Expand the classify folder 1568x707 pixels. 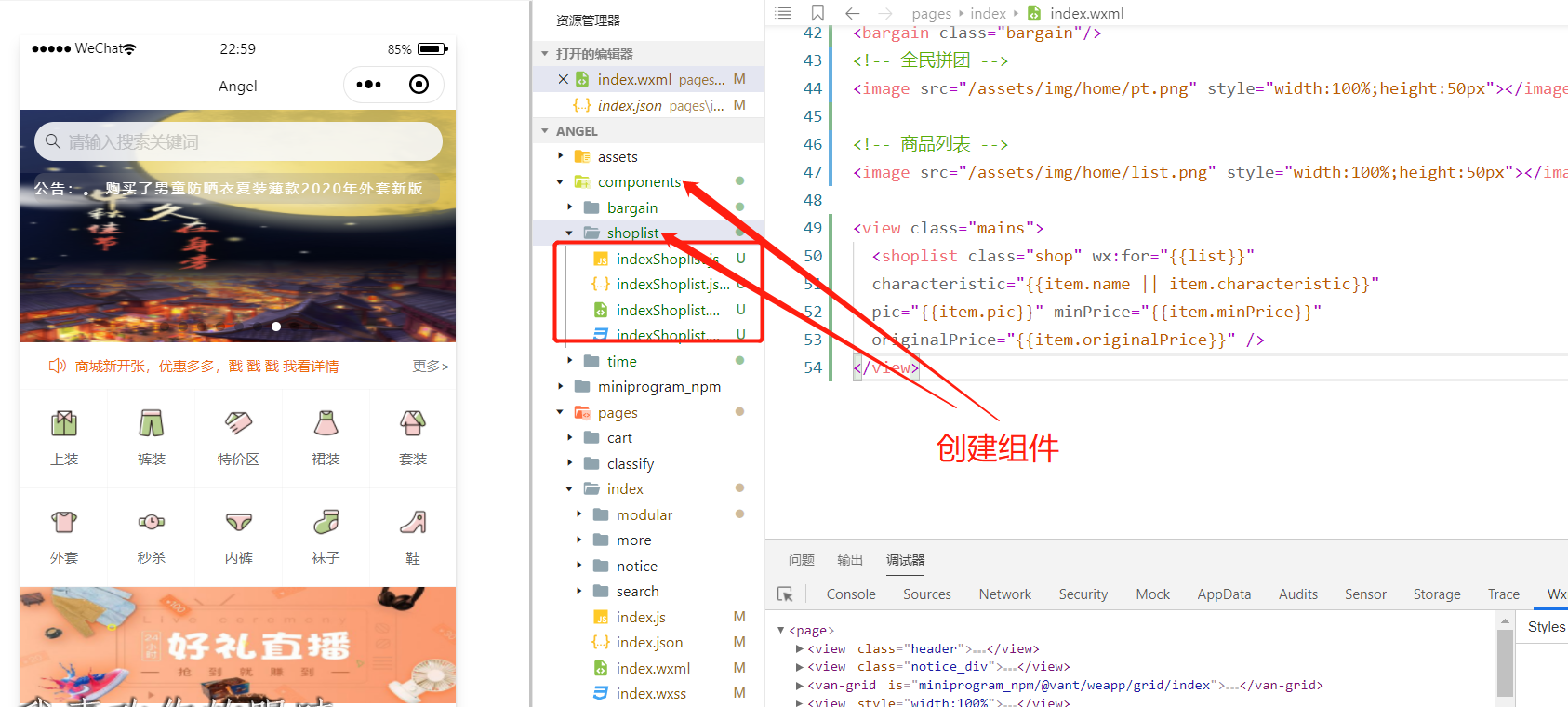pos(570,463)
